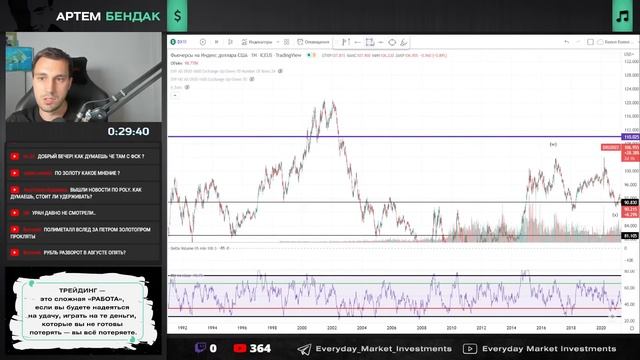The height and width of the screenshot is (360, 640).
Task: Open time axis settings icon at bottom right
Action: pos(631,328)
